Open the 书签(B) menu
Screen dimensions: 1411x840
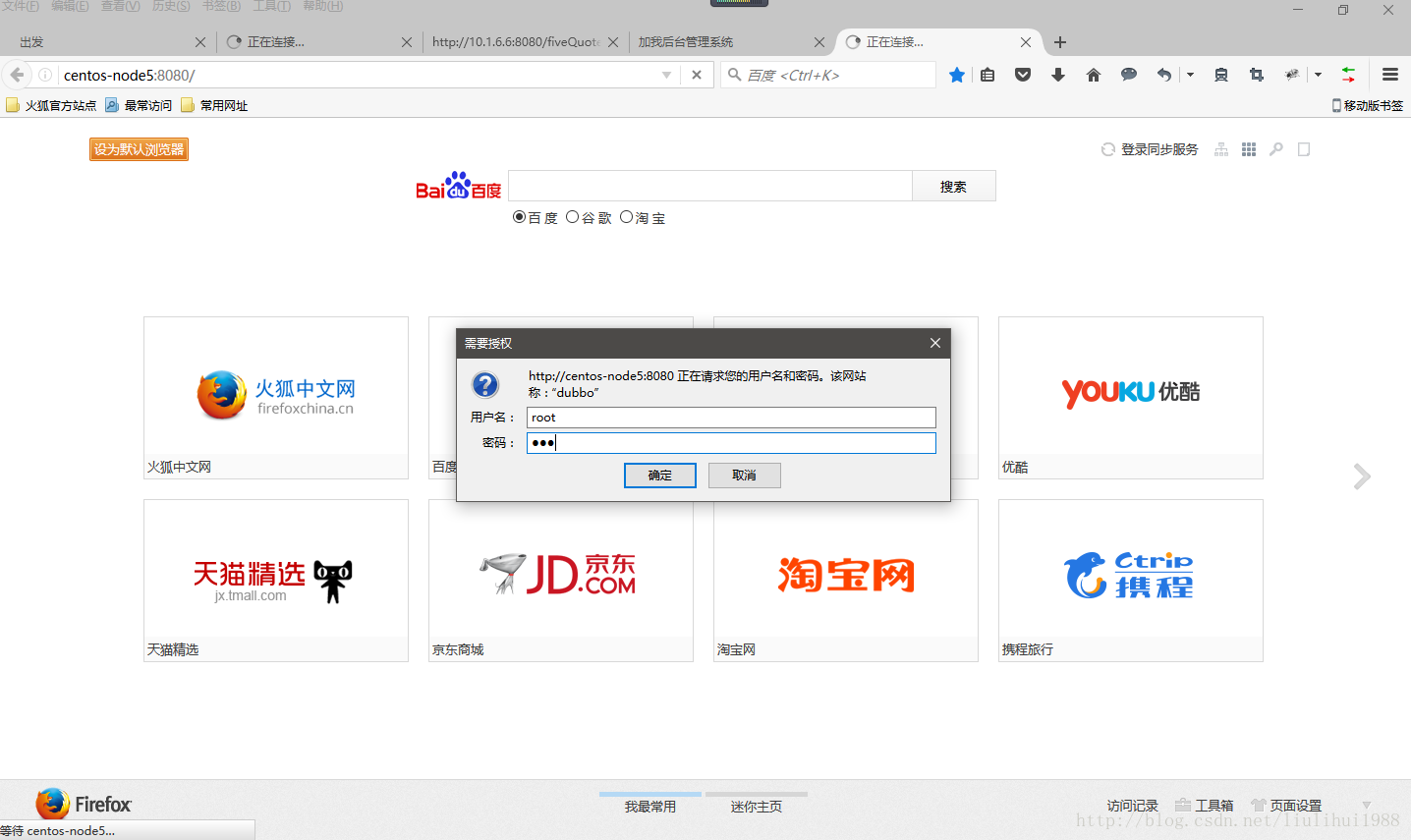coord(221,6)
